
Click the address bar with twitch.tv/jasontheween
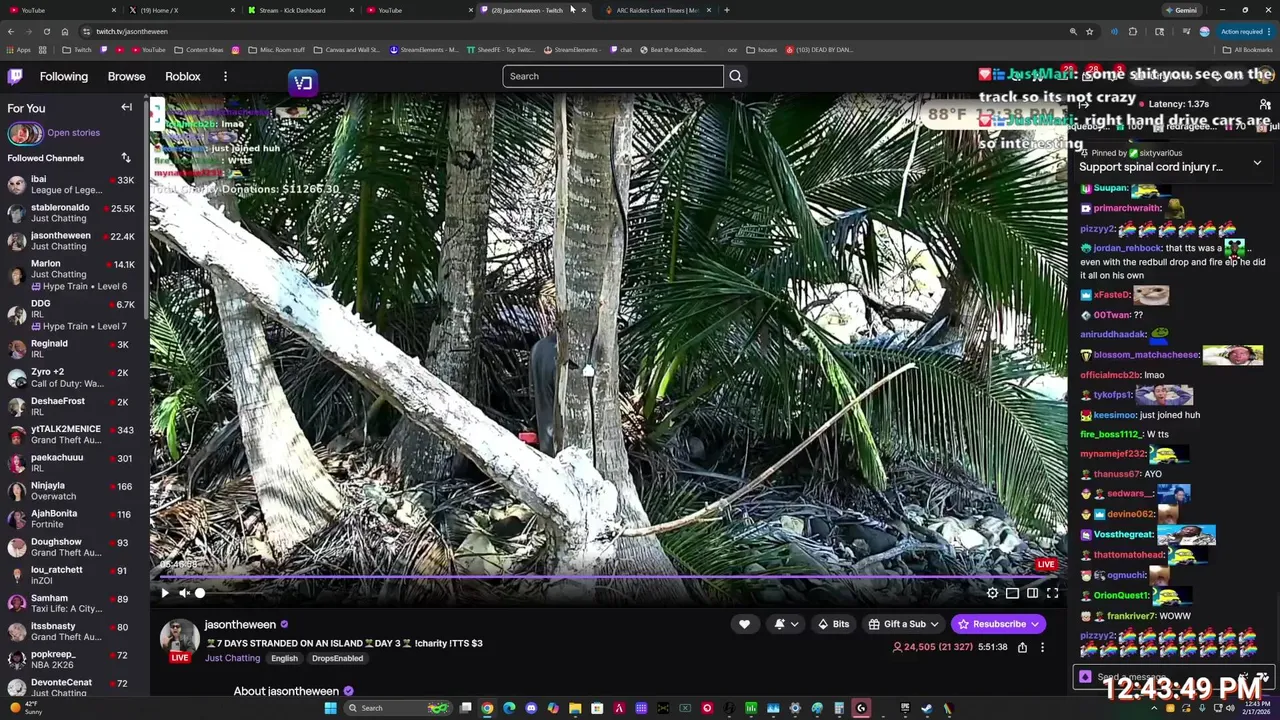(570, 31)
